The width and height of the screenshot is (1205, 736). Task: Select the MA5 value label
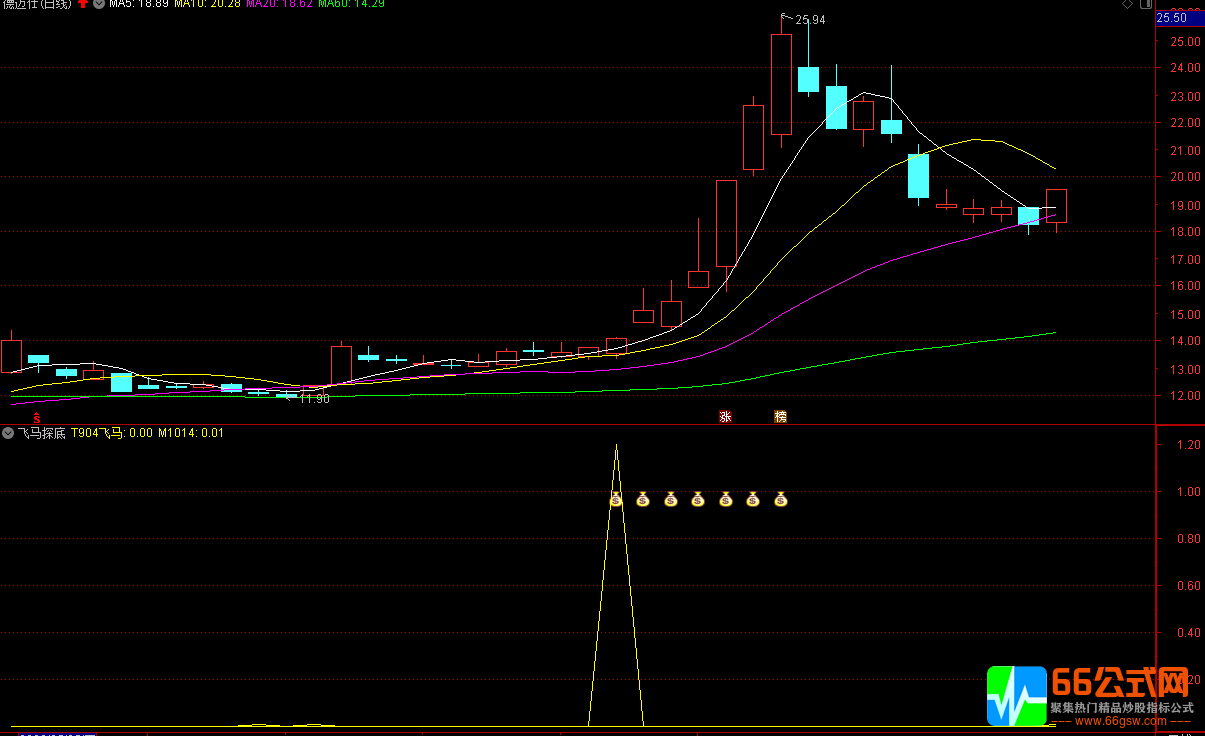pos(139,4)
